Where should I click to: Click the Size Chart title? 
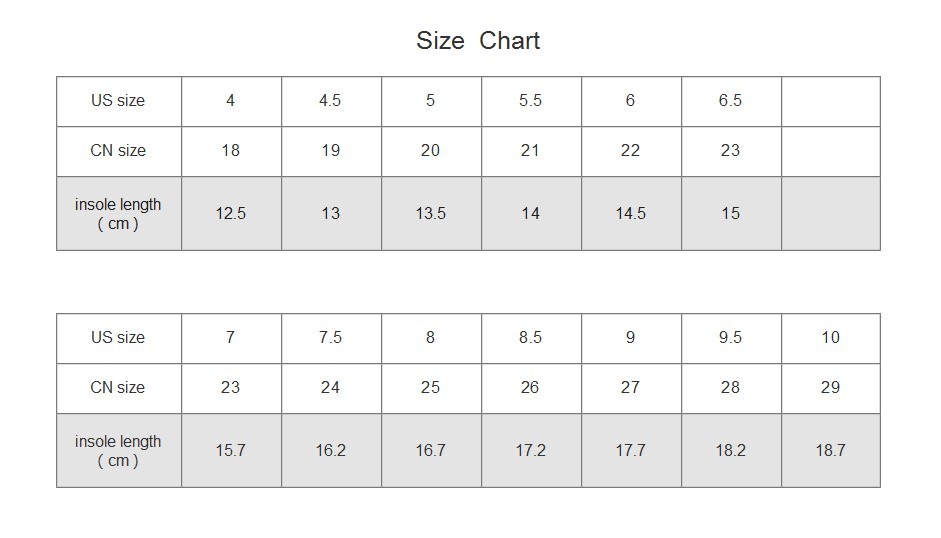tap(478, 41)
